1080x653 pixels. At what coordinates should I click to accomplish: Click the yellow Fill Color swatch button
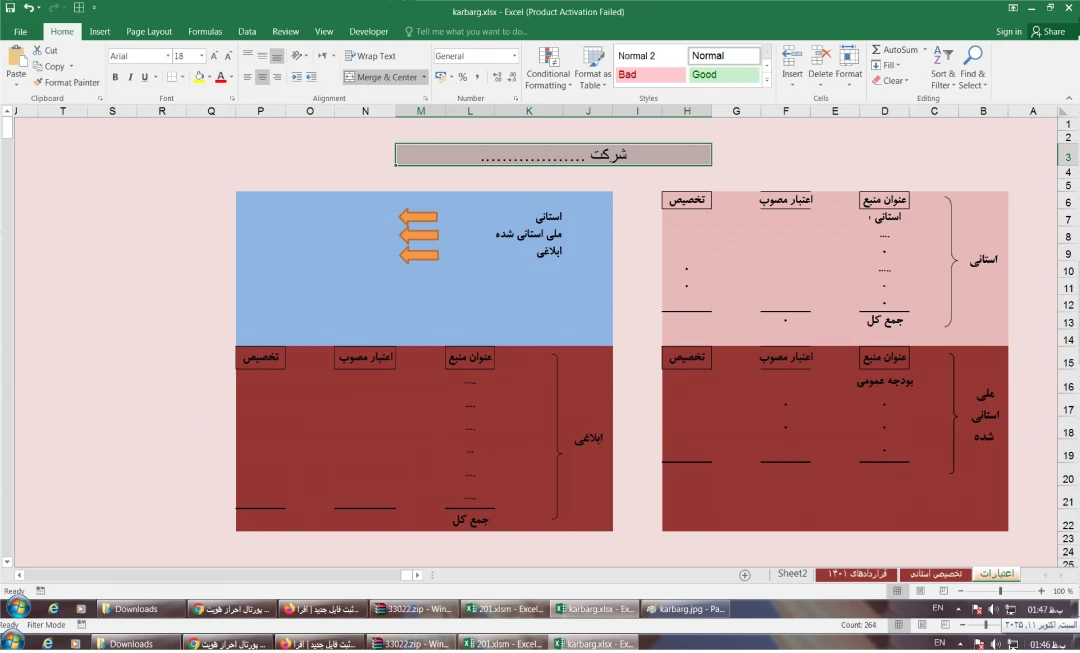pos(199,77)
